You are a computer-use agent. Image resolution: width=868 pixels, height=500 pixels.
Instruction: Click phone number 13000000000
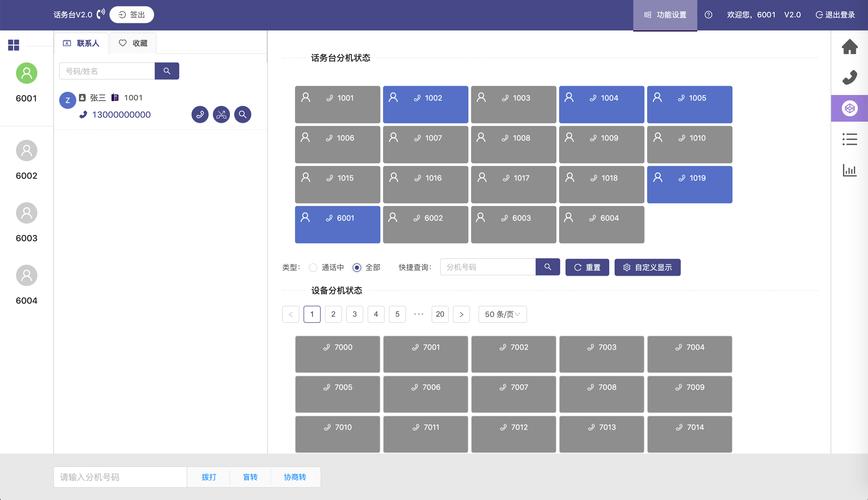pyautogui.click(x=121, y=115)
